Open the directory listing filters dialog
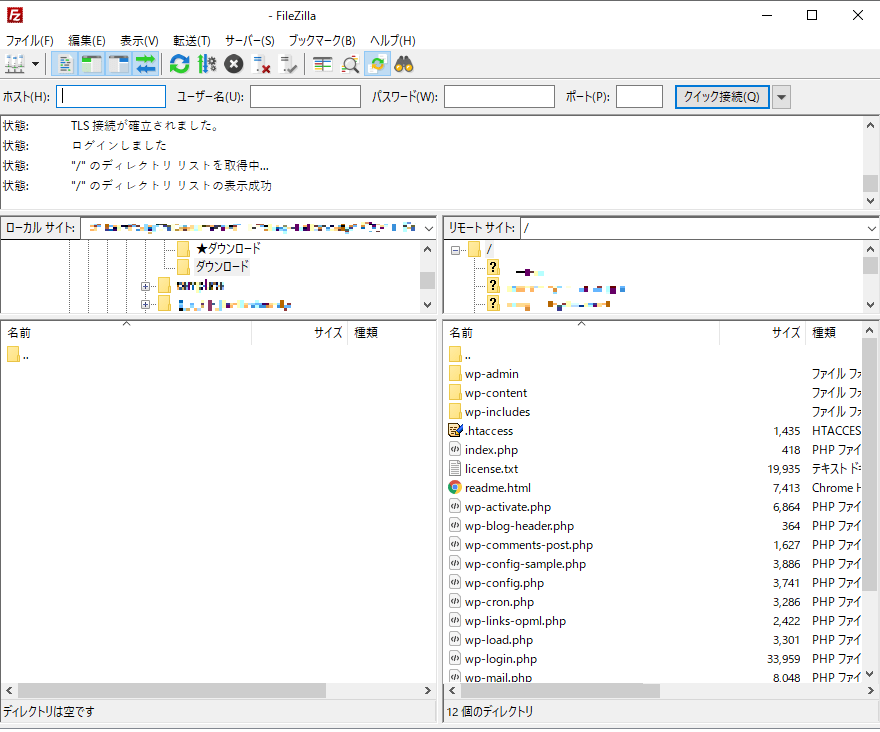880x732 pixels. [323, 64]
